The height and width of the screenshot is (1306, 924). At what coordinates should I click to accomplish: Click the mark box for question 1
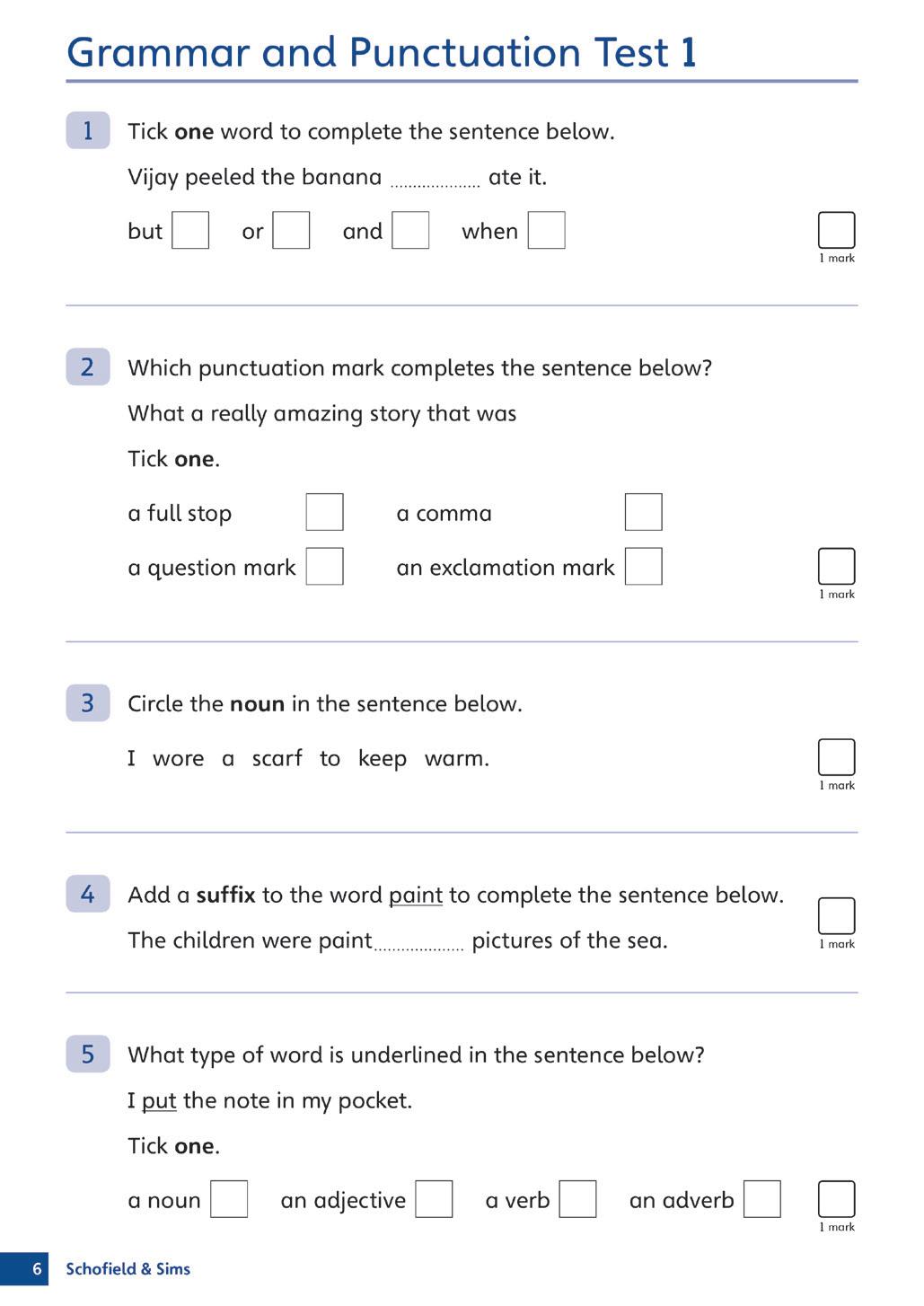[836, 231]
